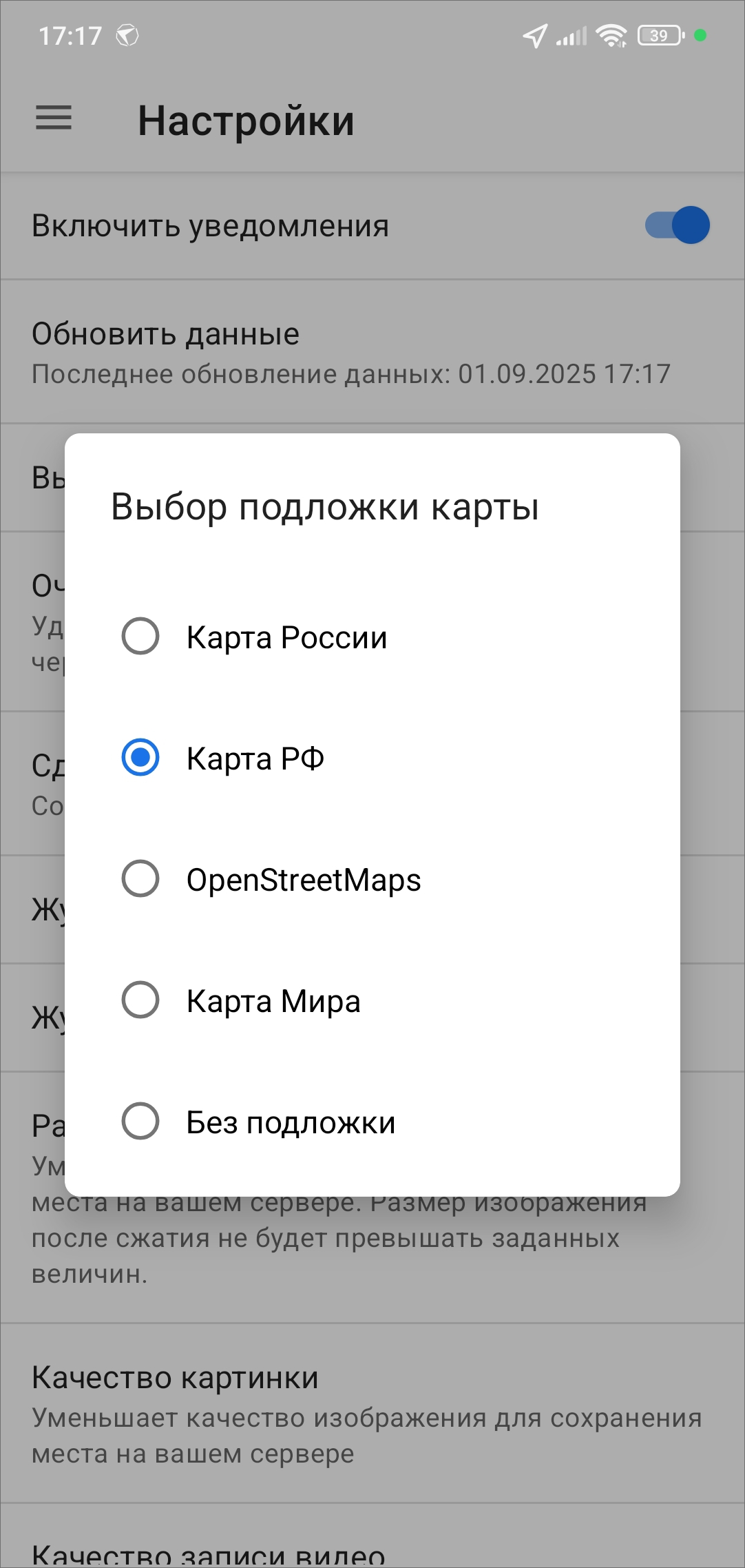745x1568 pixels.
Task: Open the Качество записи видео setting
Action: tap(209, 1554)
